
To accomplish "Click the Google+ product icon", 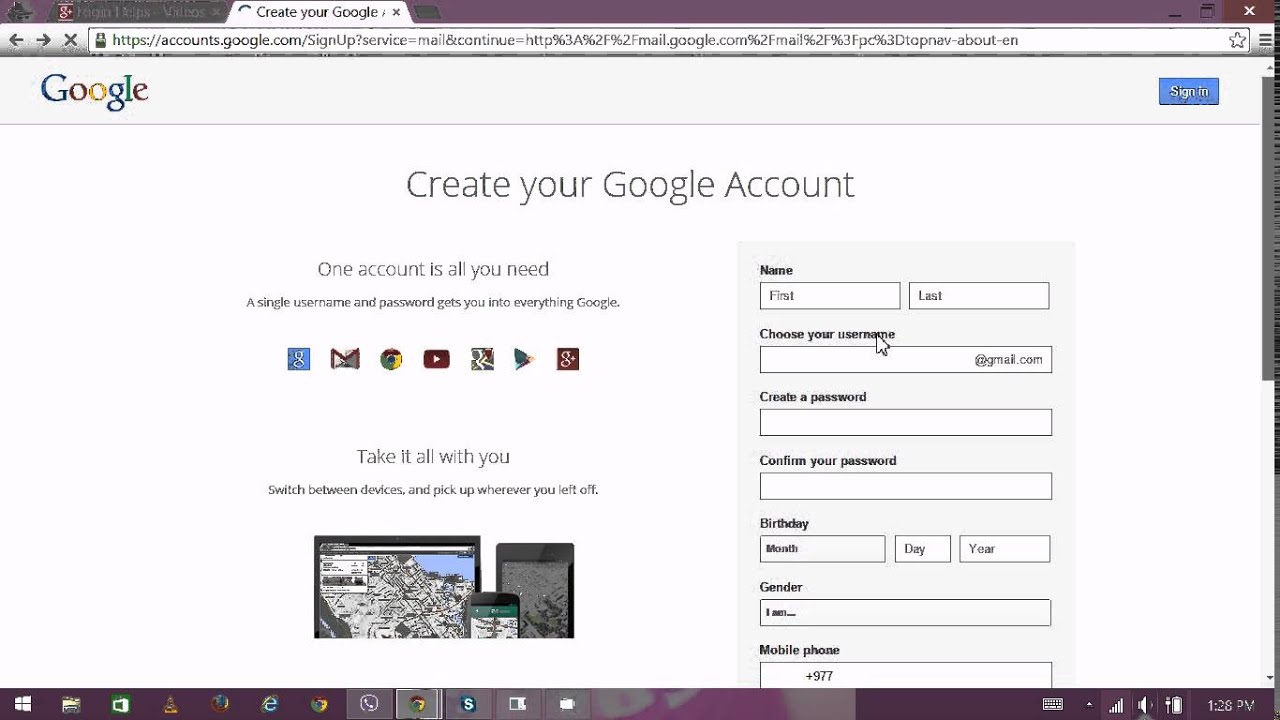I will 568,359.
